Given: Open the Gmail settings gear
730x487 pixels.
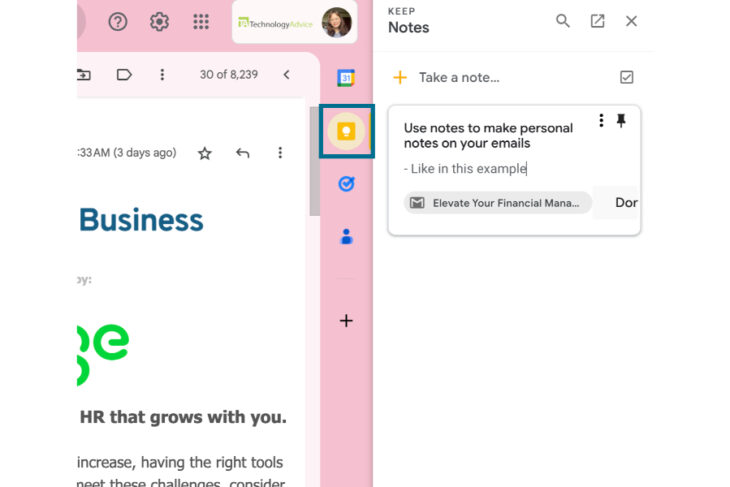Looking at the screenshot, I should tap(159, 21).
